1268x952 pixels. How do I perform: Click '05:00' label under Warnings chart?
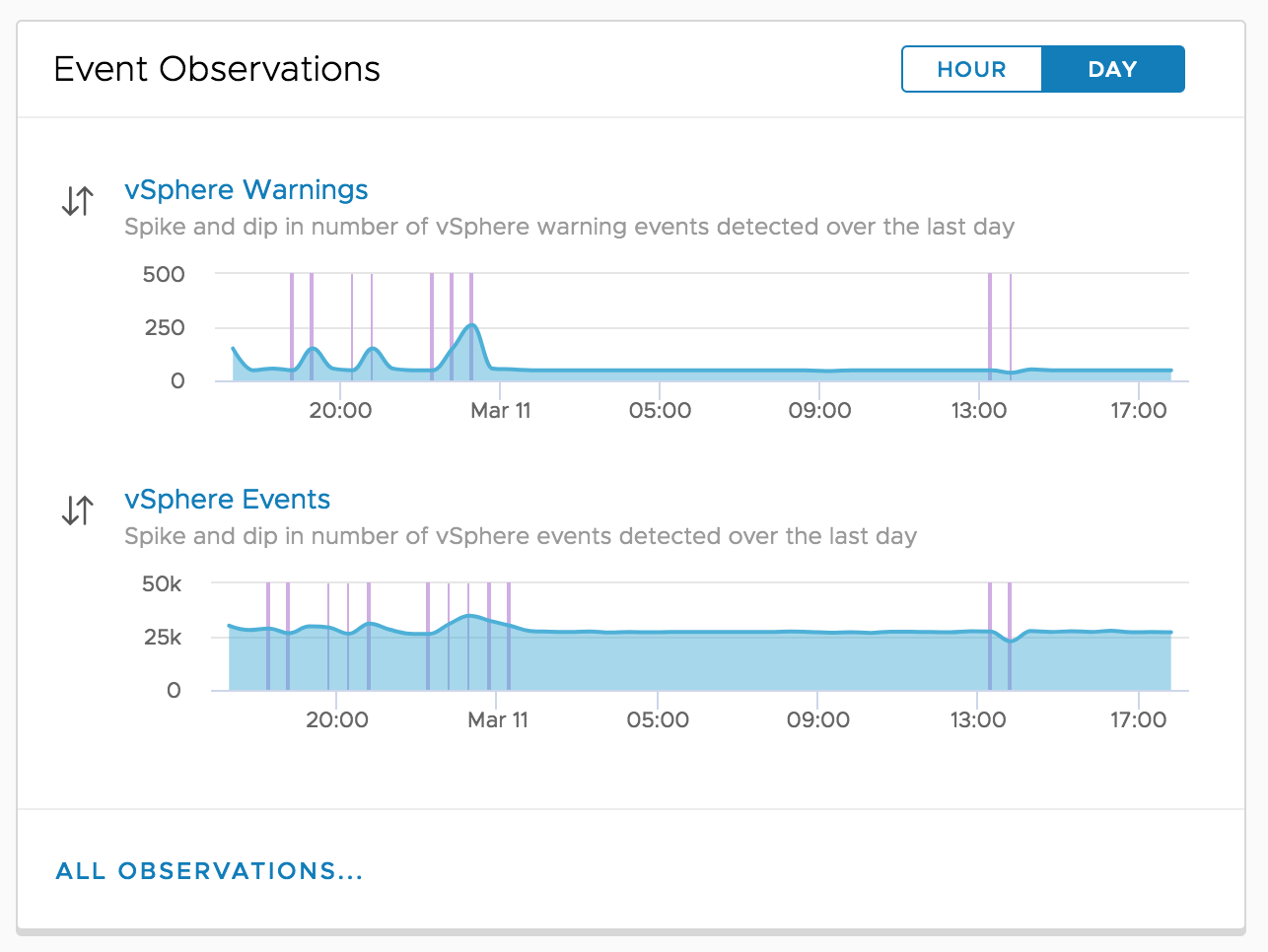660,410
